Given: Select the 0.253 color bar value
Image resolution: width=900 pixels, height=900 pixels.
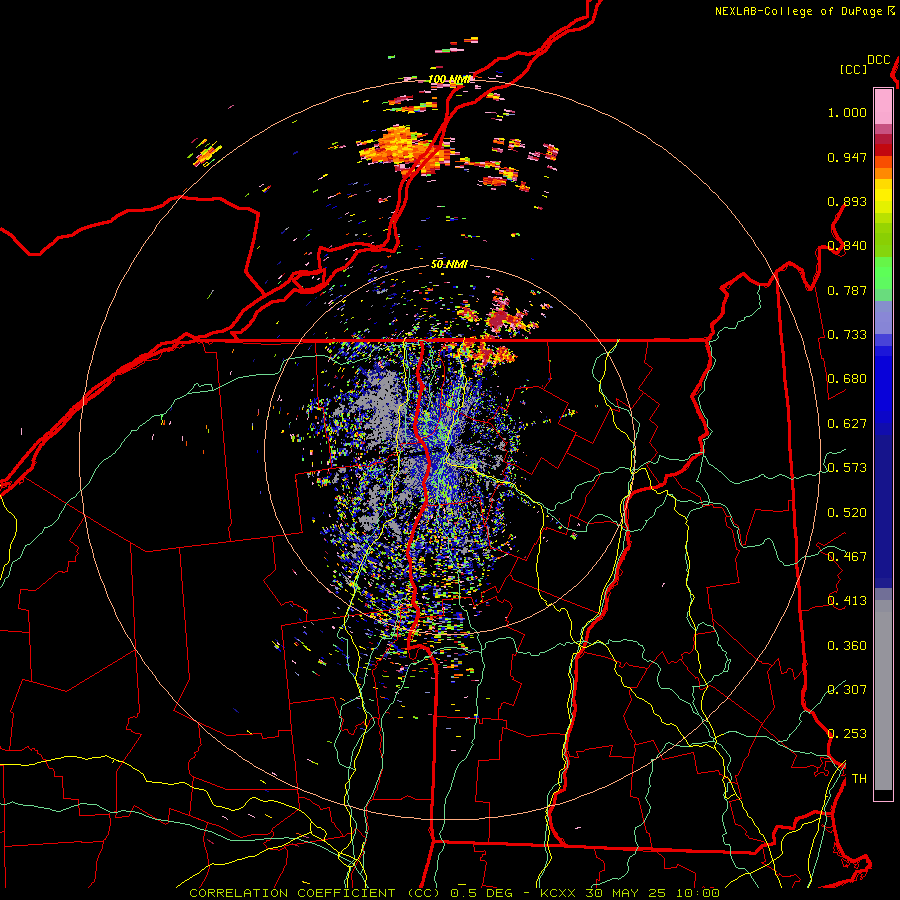Looking at the screenshot, I should point(847,734).
